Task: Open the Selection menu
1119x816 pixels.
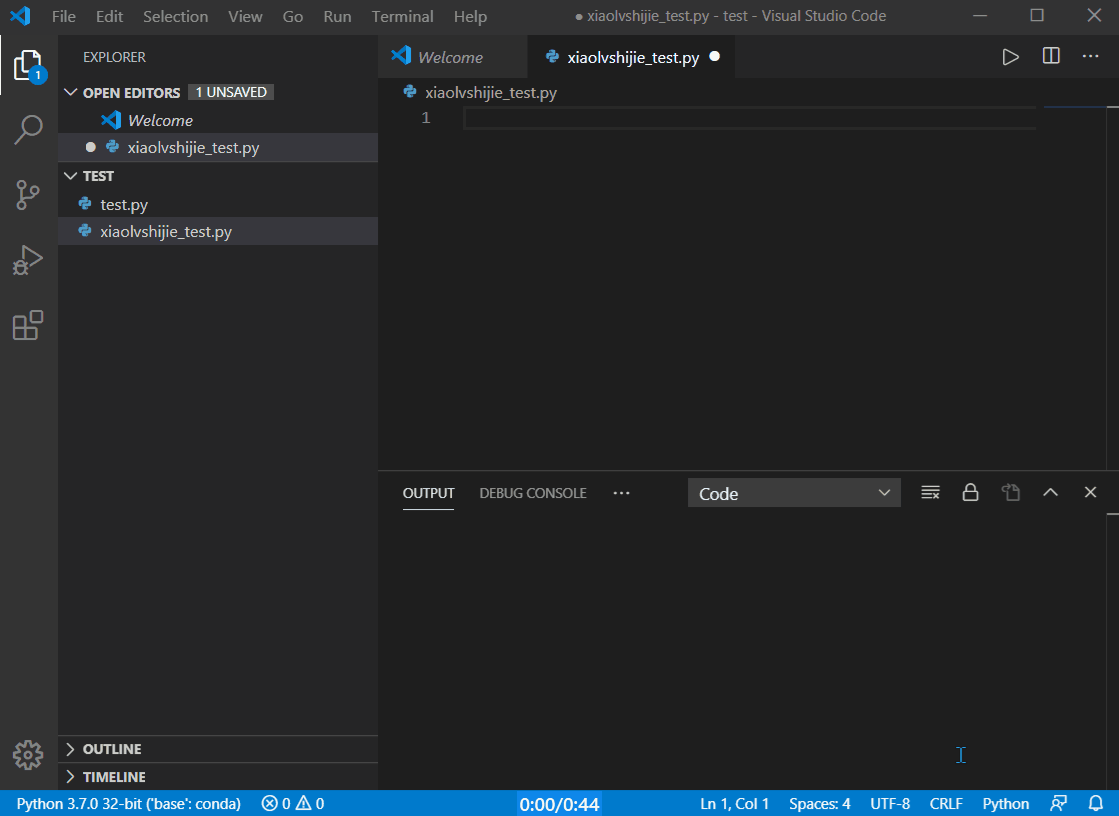Action: (x=176, y=16)
